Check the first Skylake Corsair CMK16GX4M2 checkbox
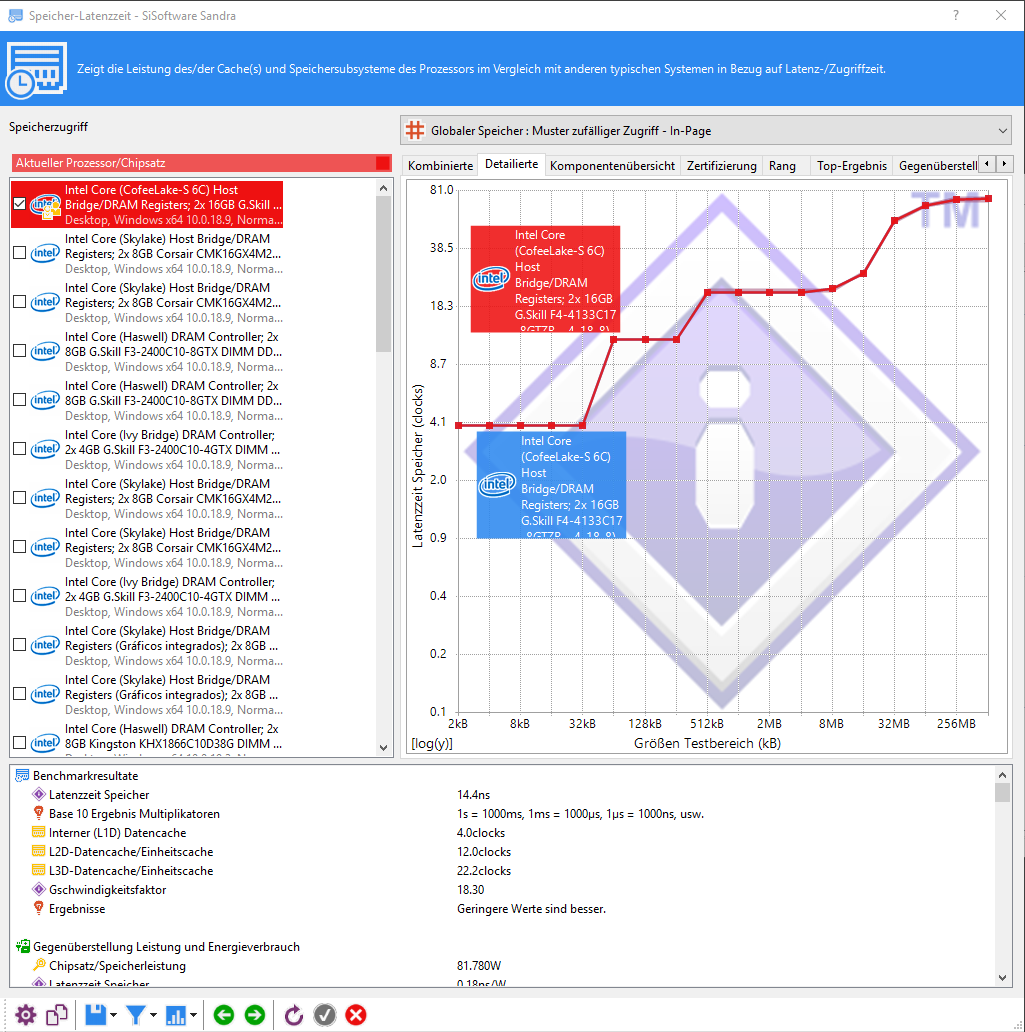This screenshot has height=1032, width=1025. pyautogui.click(x=20, y=253)
